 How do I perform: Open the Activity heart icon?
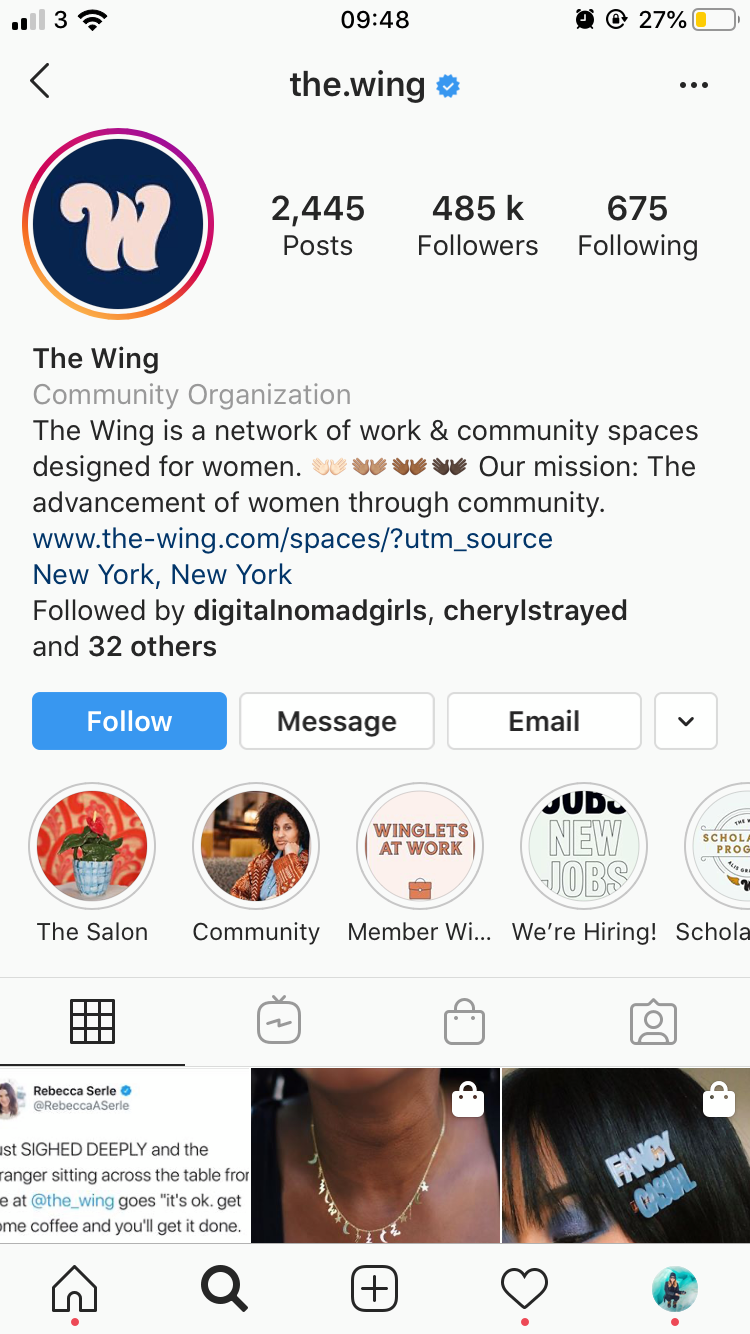pyautogui.click(x=524, y=1288)
